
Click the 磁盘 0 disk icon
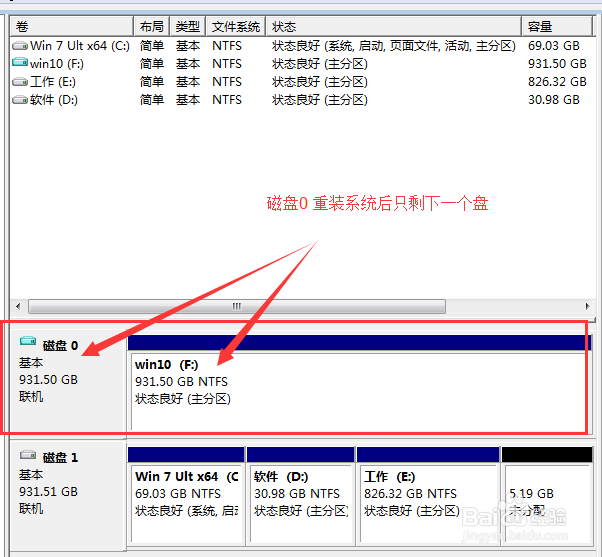coord(28,340)
